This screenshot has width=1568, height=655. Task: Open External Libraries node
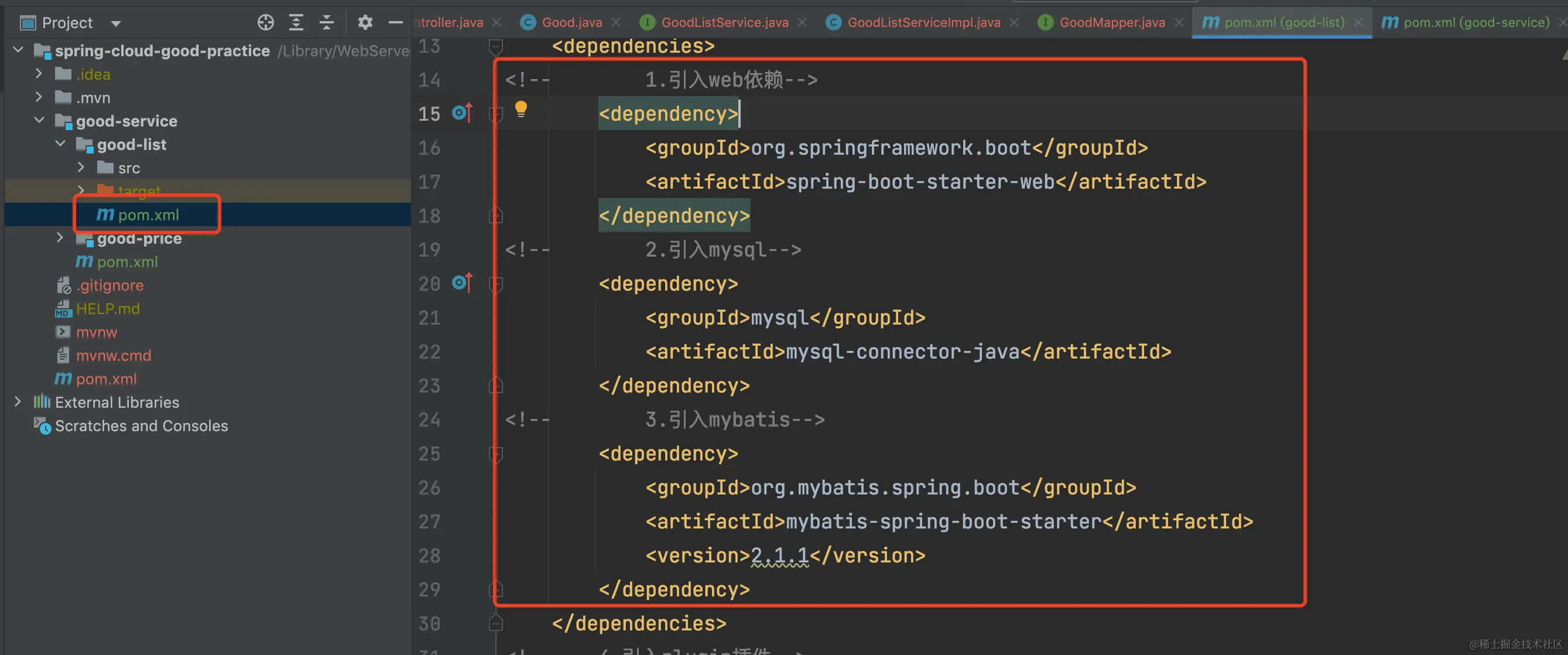(18, 401)
